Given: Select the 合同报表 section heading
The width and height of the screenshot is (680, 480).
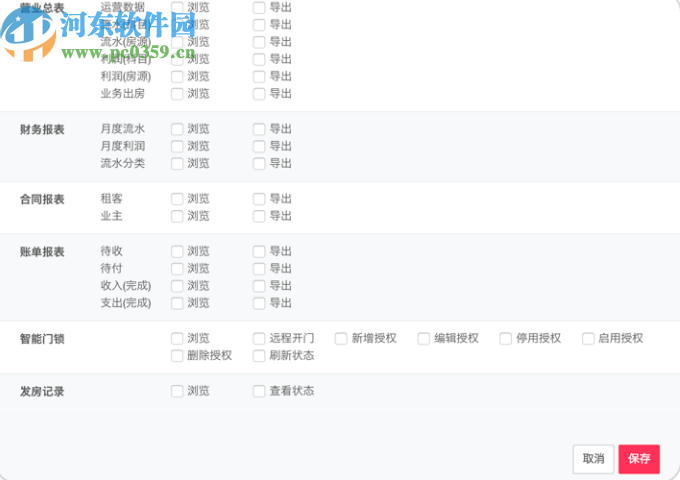Looking at the screenshot, I should pos(42,199).
